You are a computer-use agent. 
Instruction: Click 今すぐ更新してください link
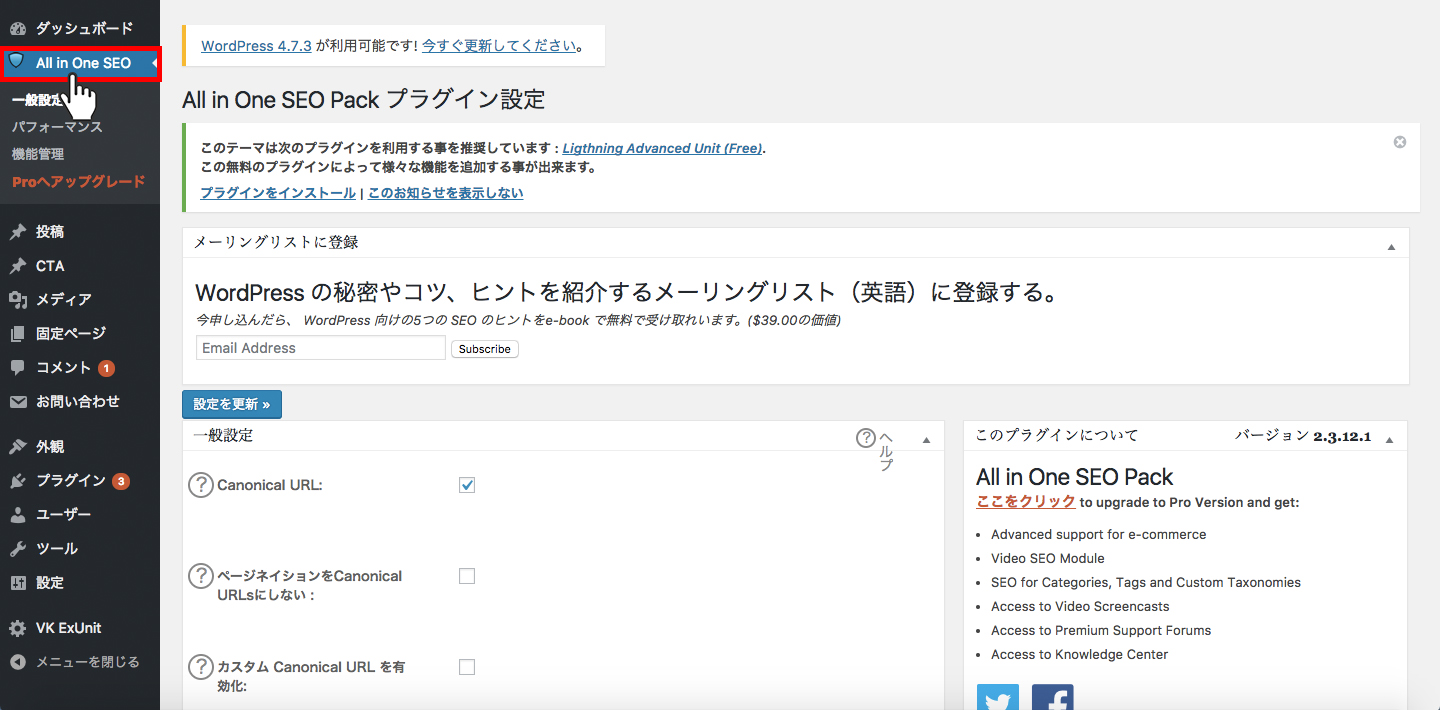pyautogui.click(x=499, y=46)
